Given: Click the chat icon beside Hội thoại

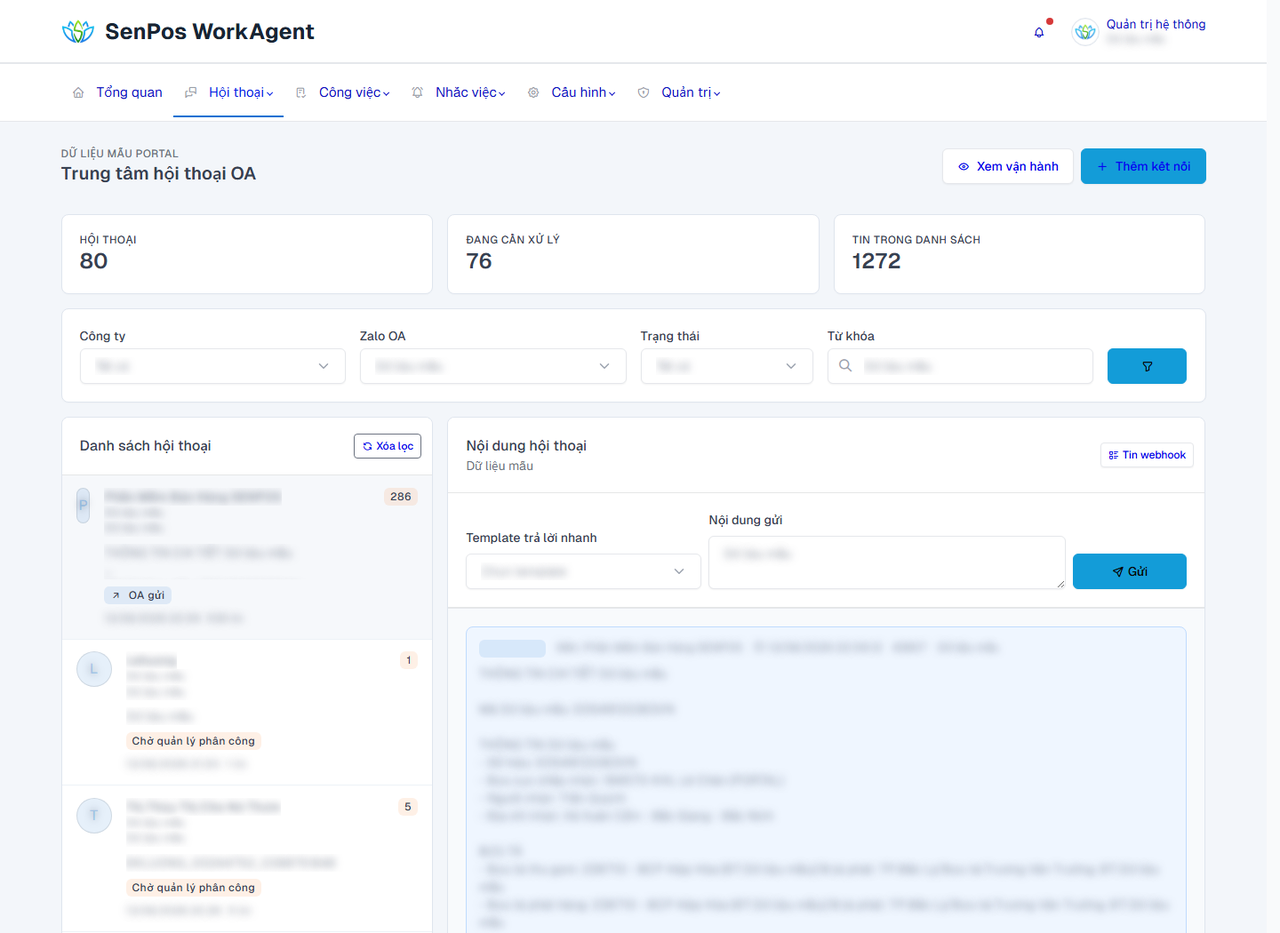Looking at the screenshot, I should pos(191,92).
